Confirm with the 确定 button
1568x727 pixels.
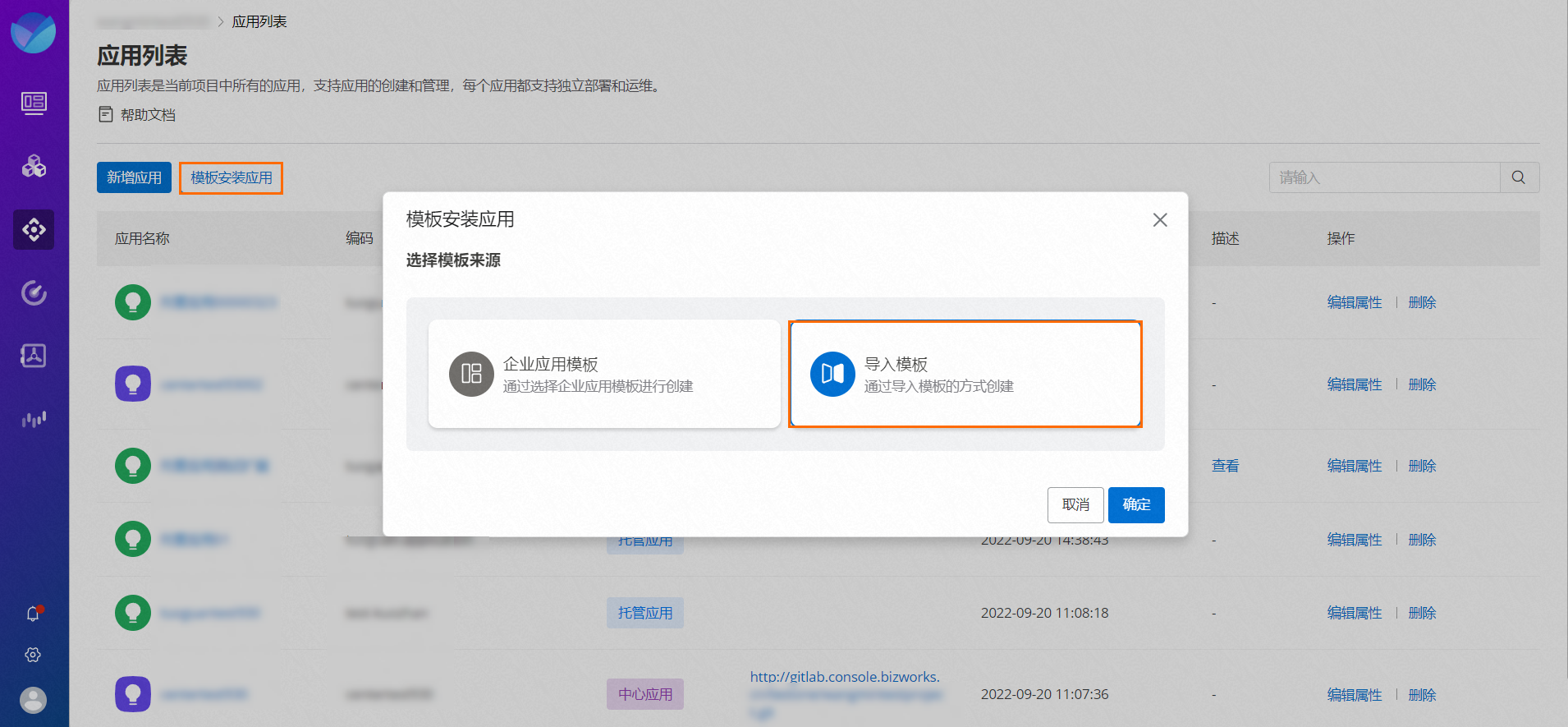[x=1136, y=504]
